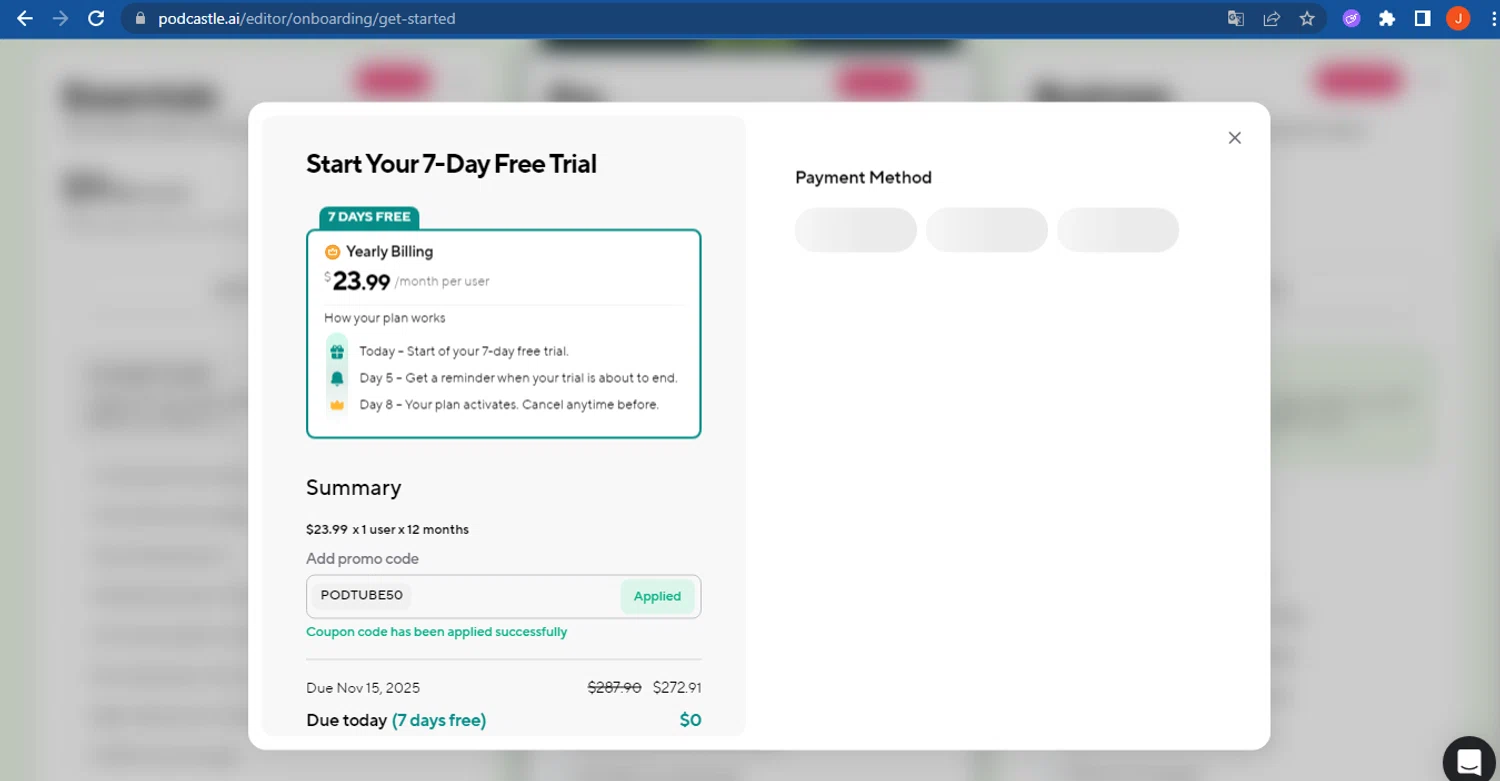
Task: Click 'Day 8 – Your plan activates' line
Action: 509,405
